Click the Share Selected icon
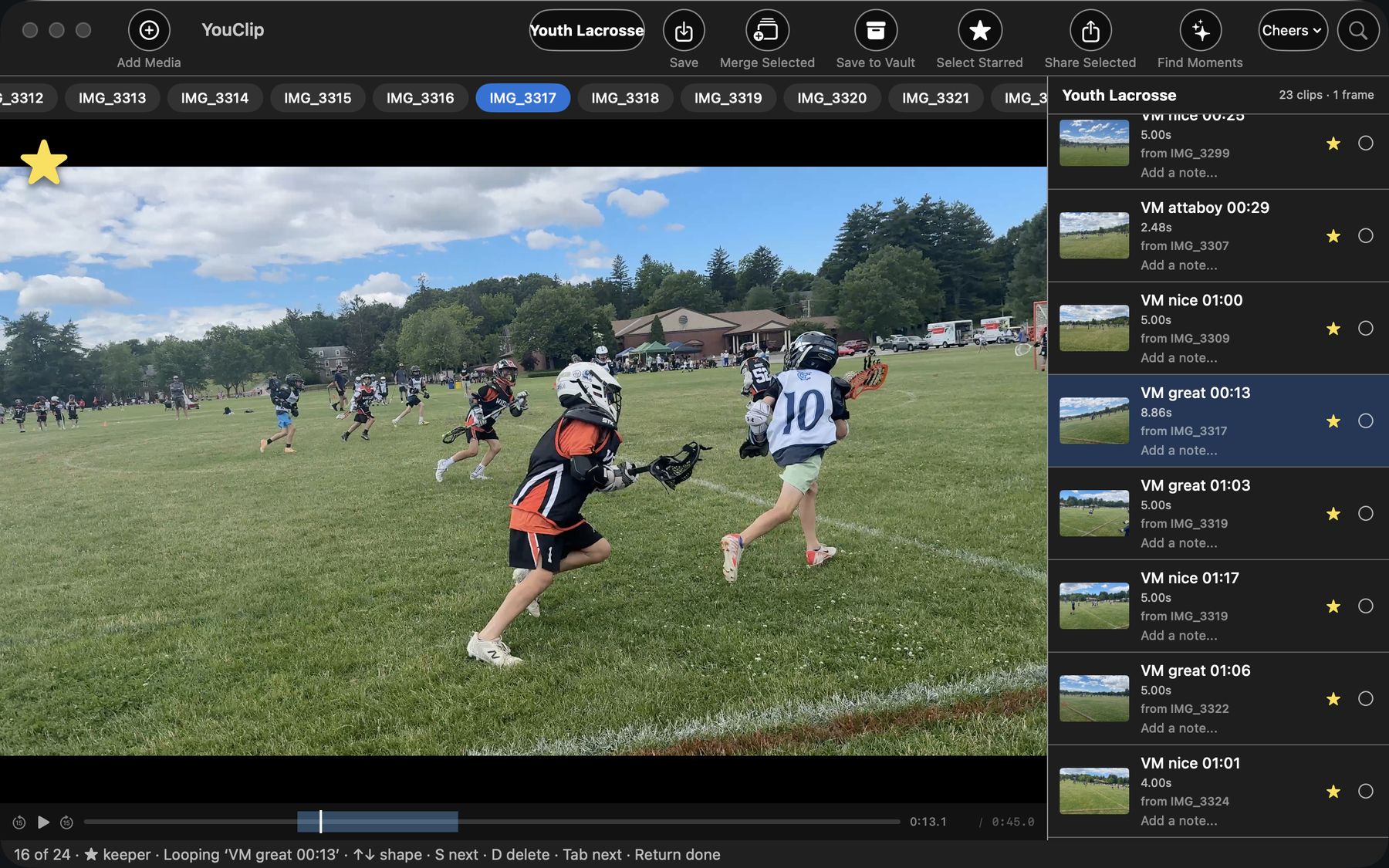 click(1090, 30)
